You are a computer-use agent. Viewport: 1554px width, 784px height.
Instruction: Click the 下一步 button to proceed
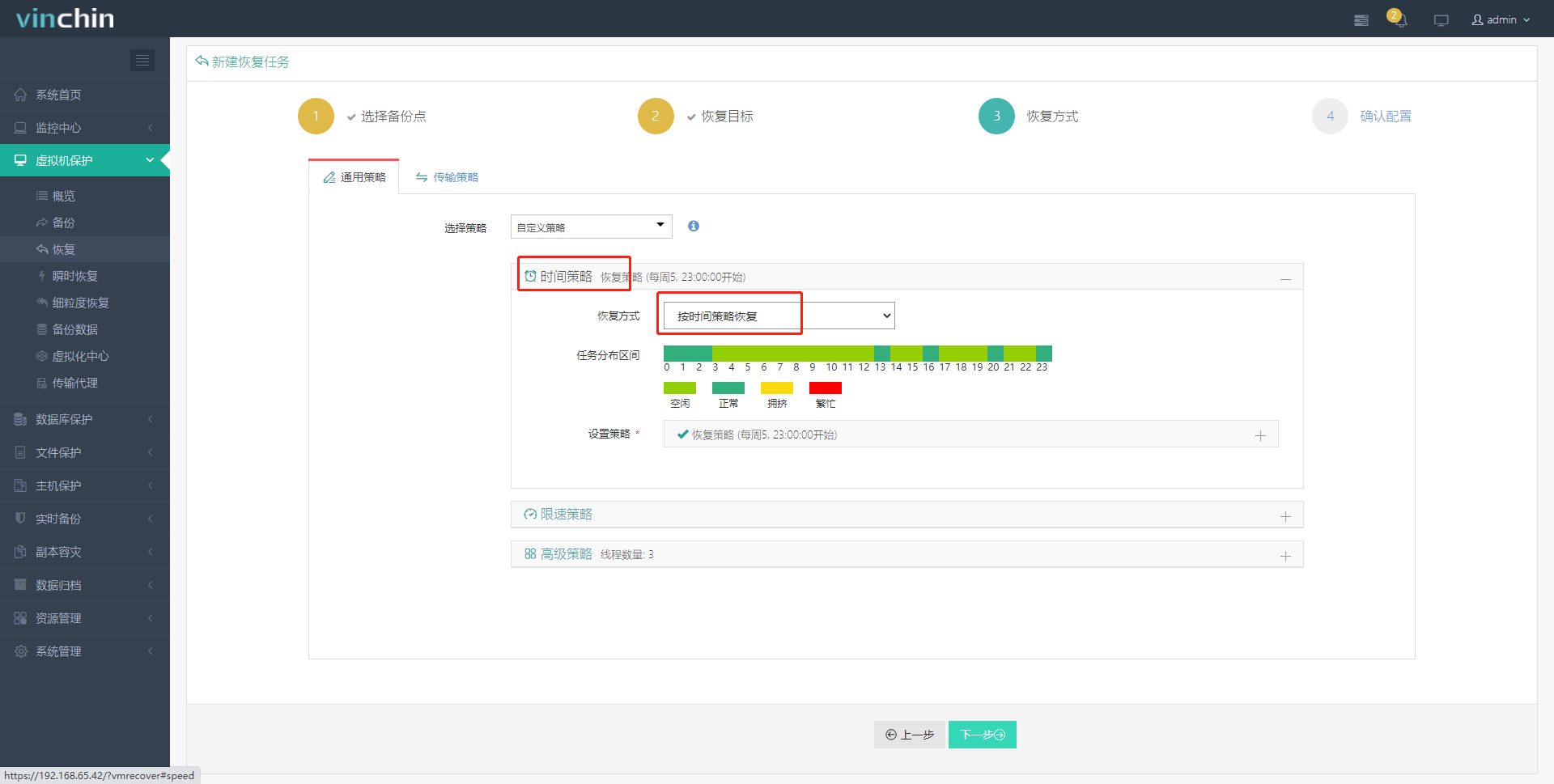982,735
